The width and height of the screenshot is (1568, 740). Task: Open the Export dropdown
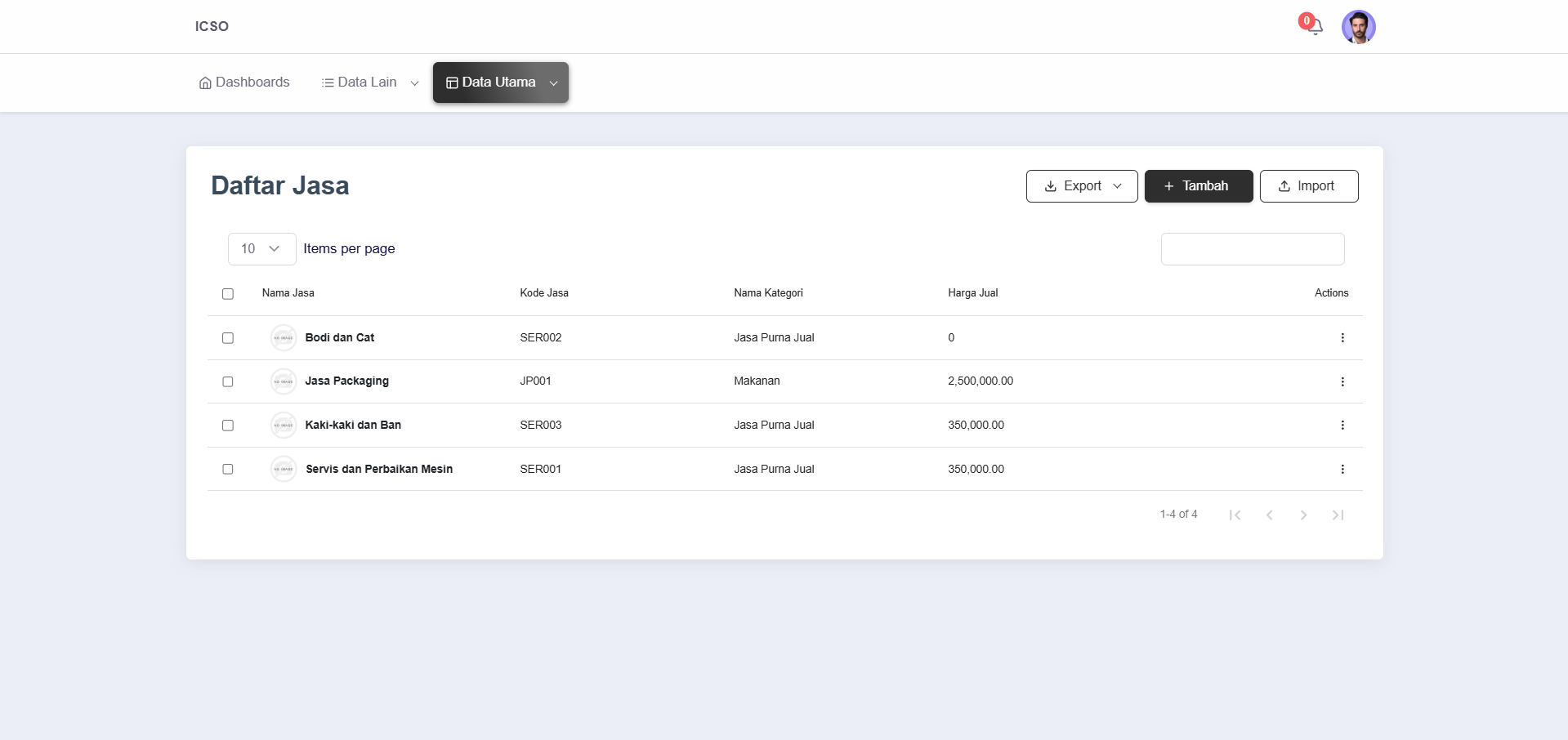[1081, 186]
